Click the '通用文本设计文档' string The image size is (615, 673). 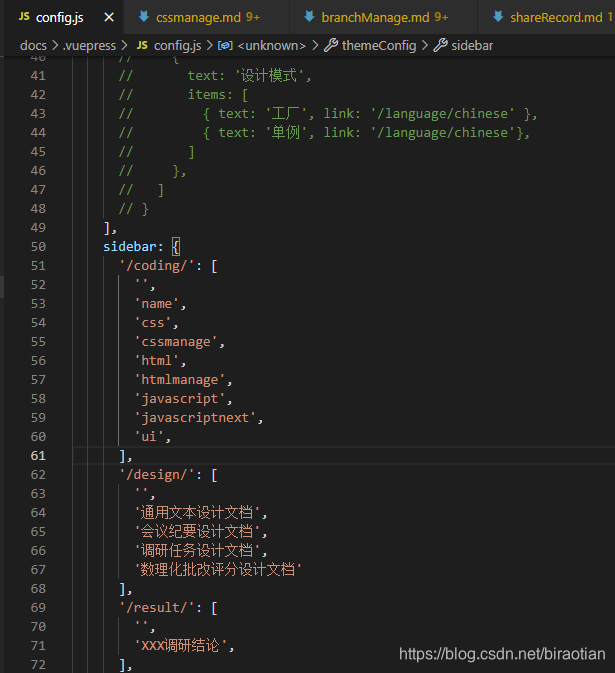[197, 513]
